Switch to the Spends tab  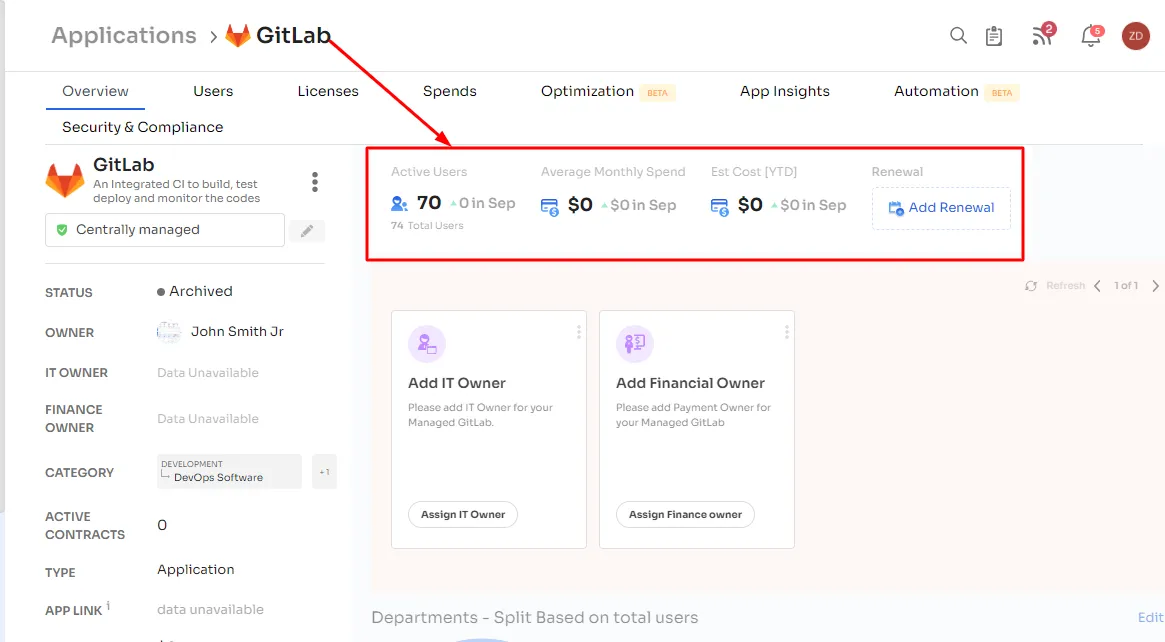[450, 91]
